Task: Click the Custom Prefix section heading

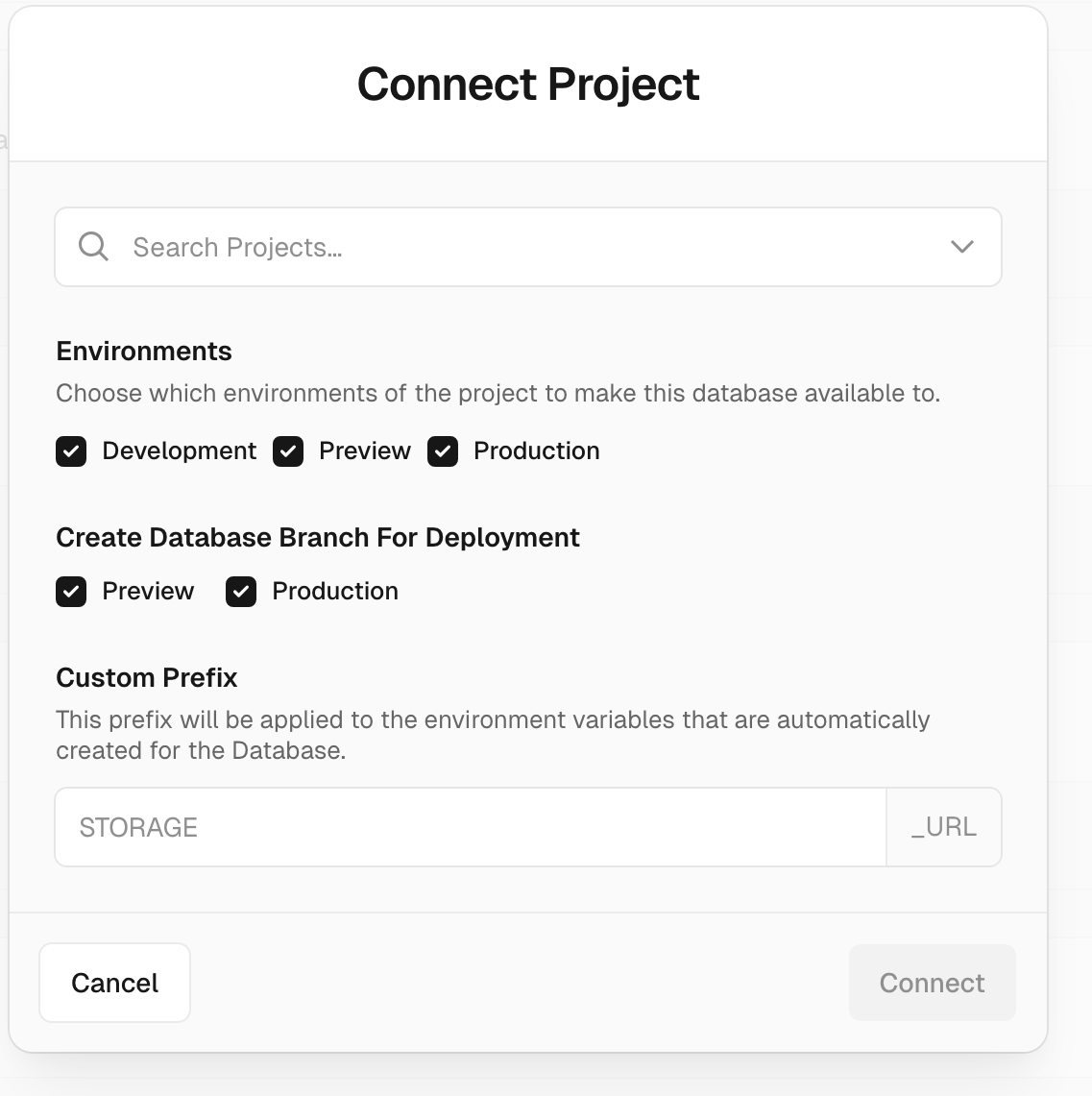Action: coord(147,678)
